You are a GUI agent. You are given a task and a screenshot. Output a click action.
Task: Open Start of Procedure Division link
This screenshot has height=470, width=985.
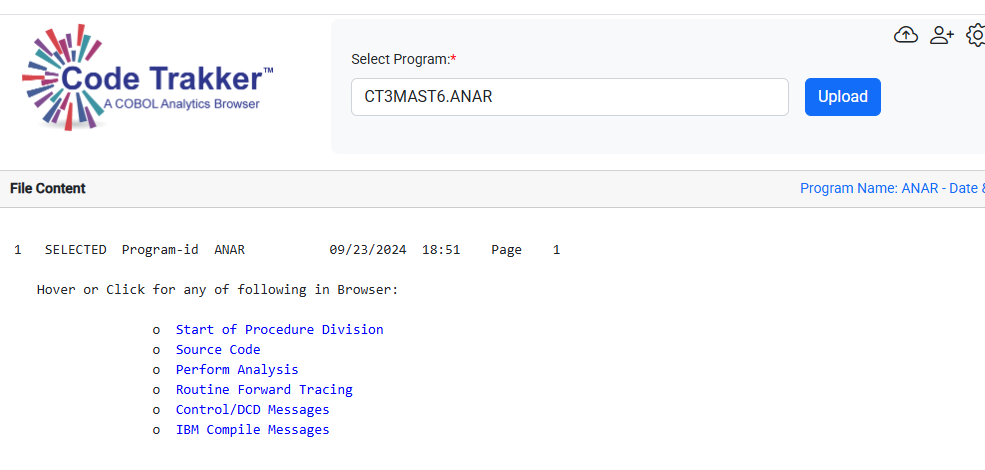coord(279,329)
